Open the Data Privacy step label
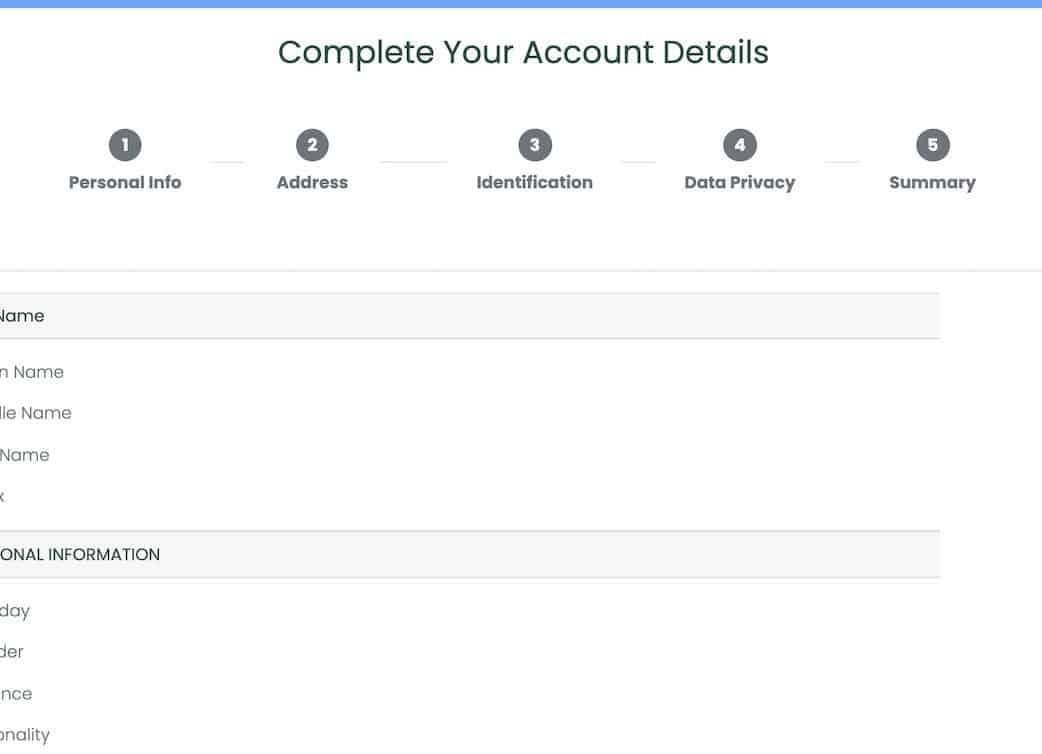This screenshot has width=1042, height=754. click(x=739, y=183)
